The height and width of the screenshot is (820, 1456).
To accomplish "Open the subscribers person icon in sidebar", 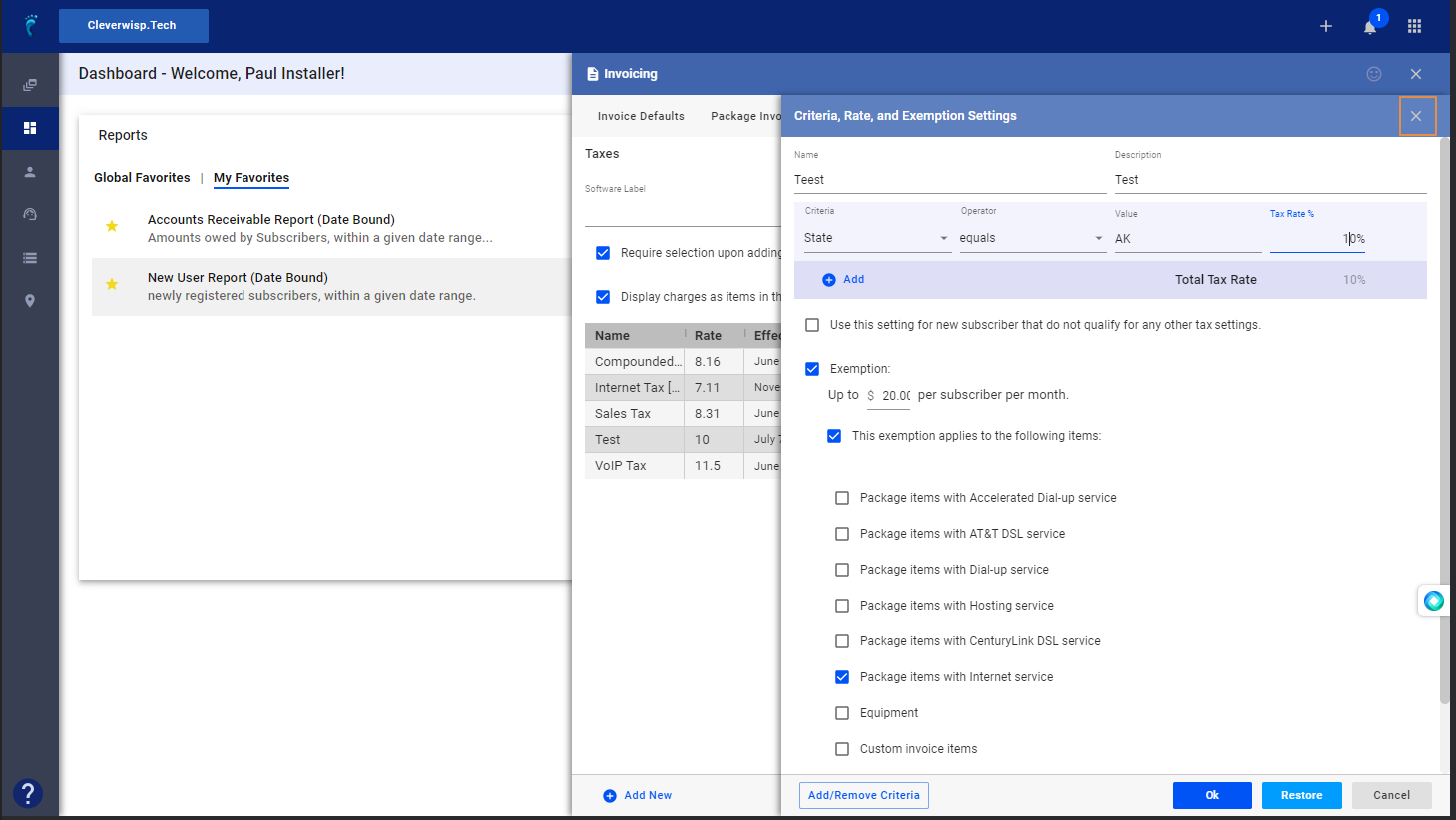I will [x=30, y=172].
